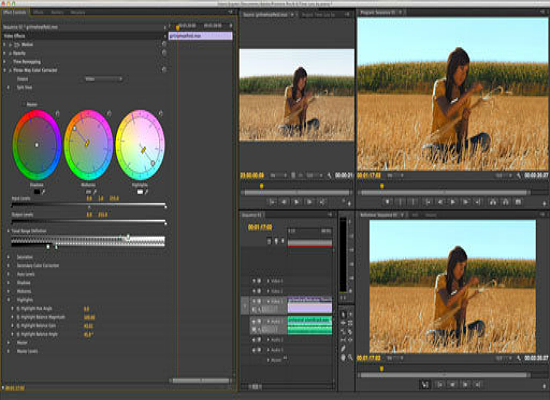
Task: Add a marker in the Program monitor
Action: (x=387, y=202)
